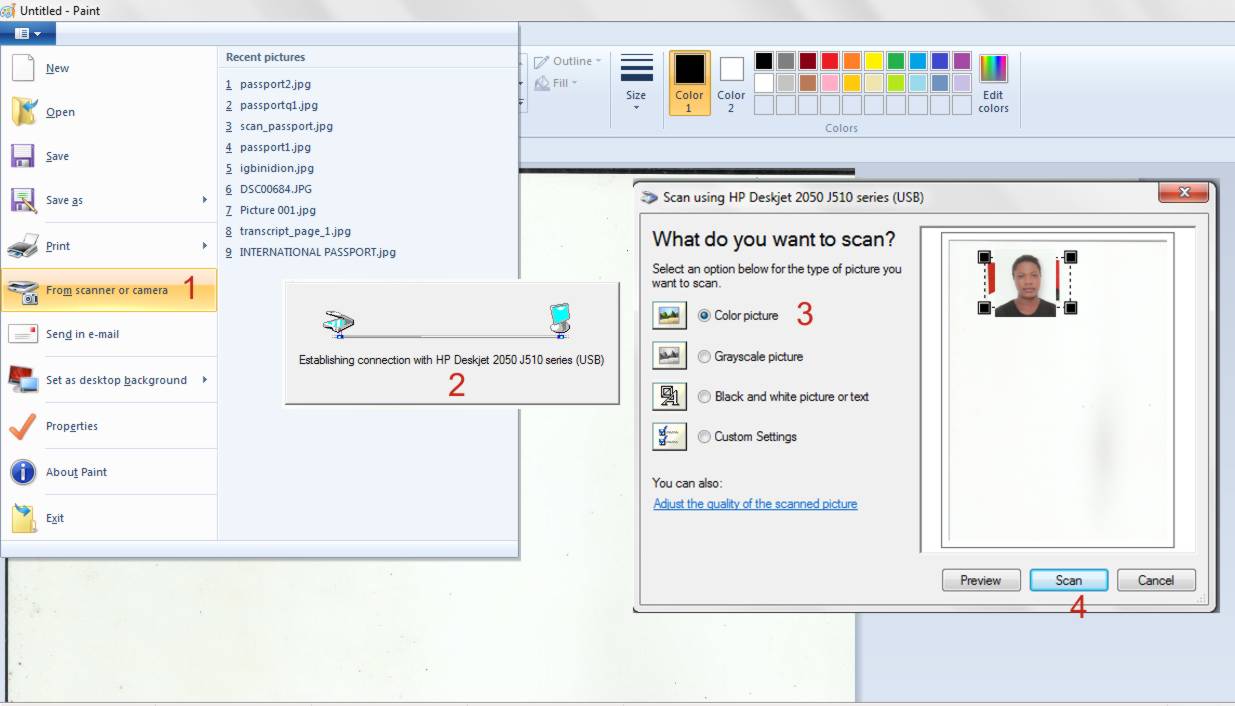Click the Print printer icon
Screen dimensions: 1235x706
point(24,245)
